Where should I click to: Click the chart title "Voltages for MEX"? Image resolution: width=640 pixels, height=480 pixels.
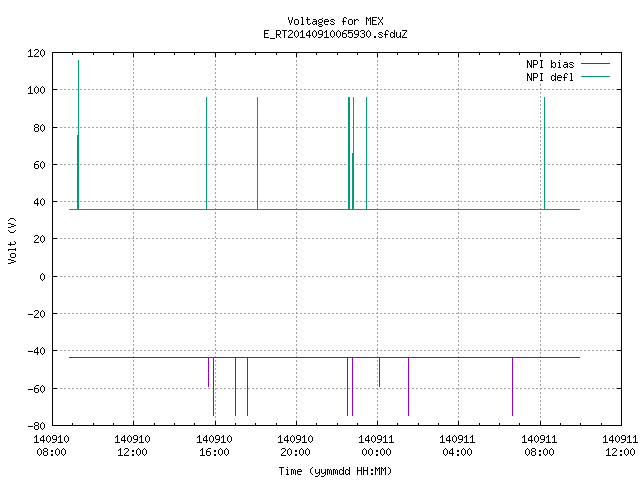tap(335, 21)
